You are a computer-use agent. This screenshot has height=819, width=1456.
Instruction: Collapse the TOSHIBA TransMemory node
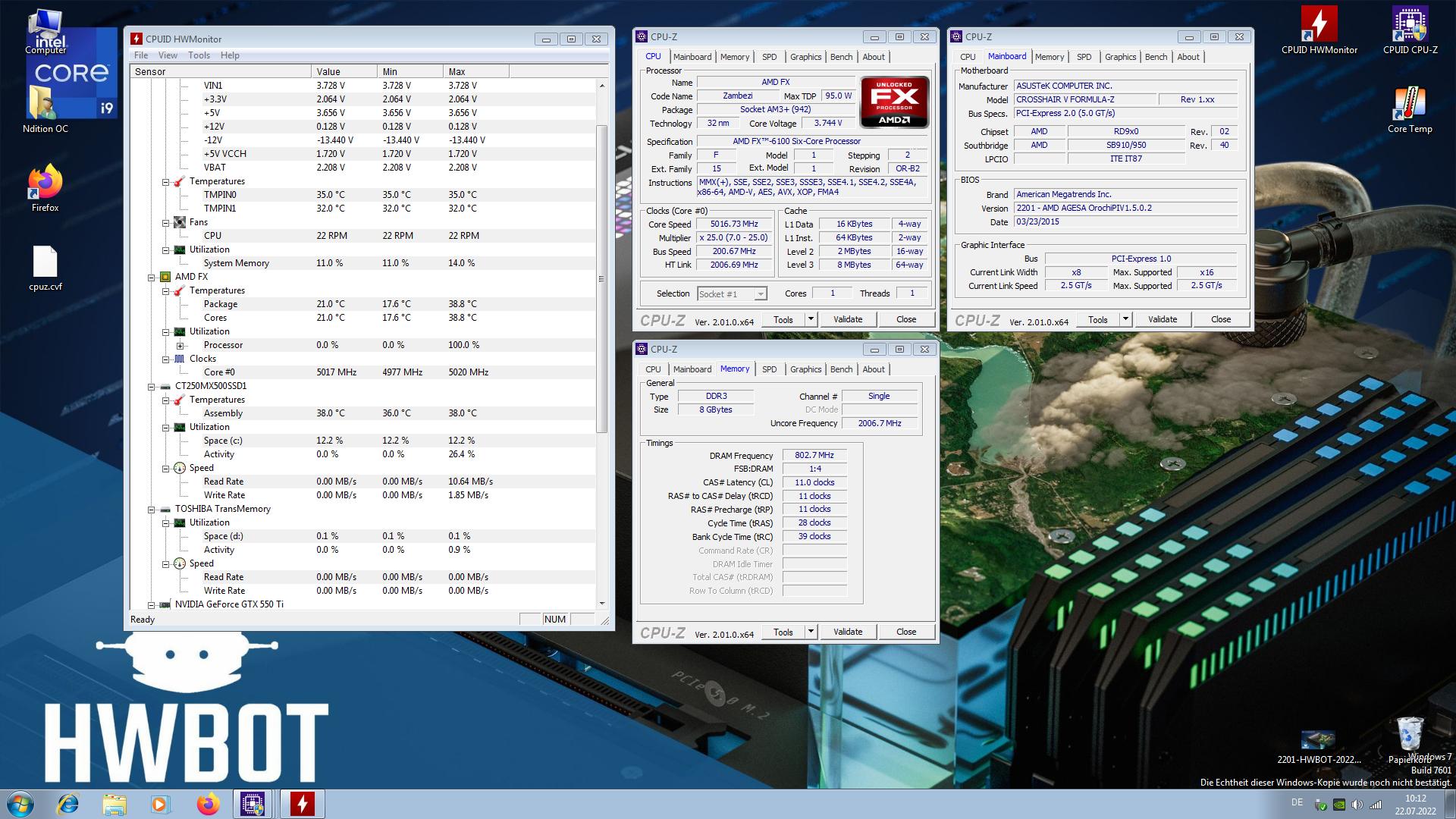click(152, 510)
